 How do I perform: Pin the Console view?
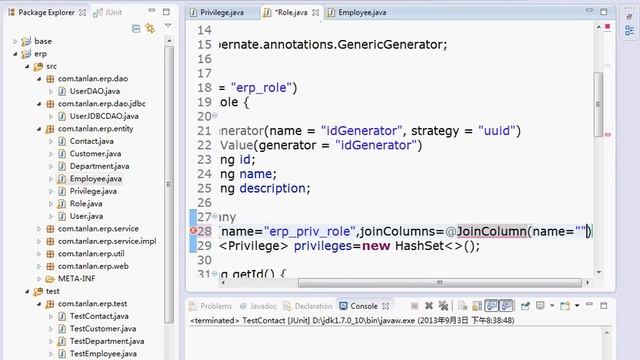click(x=525, y=306)
